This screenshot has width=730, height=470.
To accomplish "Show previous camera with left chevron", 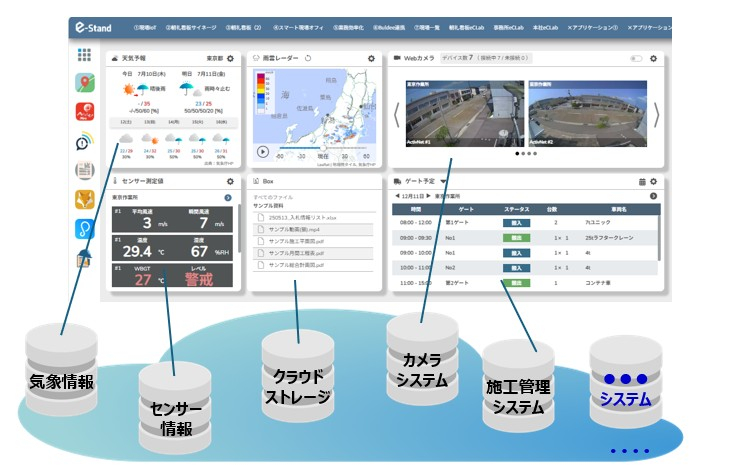I will [396, 115].
